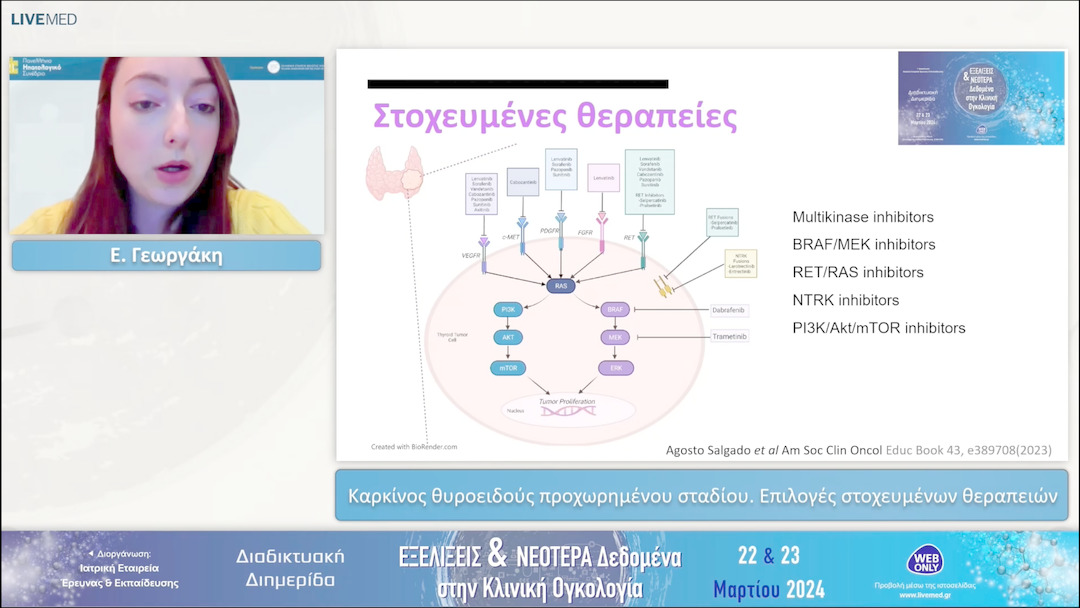The height and width of the screenshot is (608, 1080).
Task: Click the FGFR receptor label
Action: pyautogui.click(x=585, y=233)
